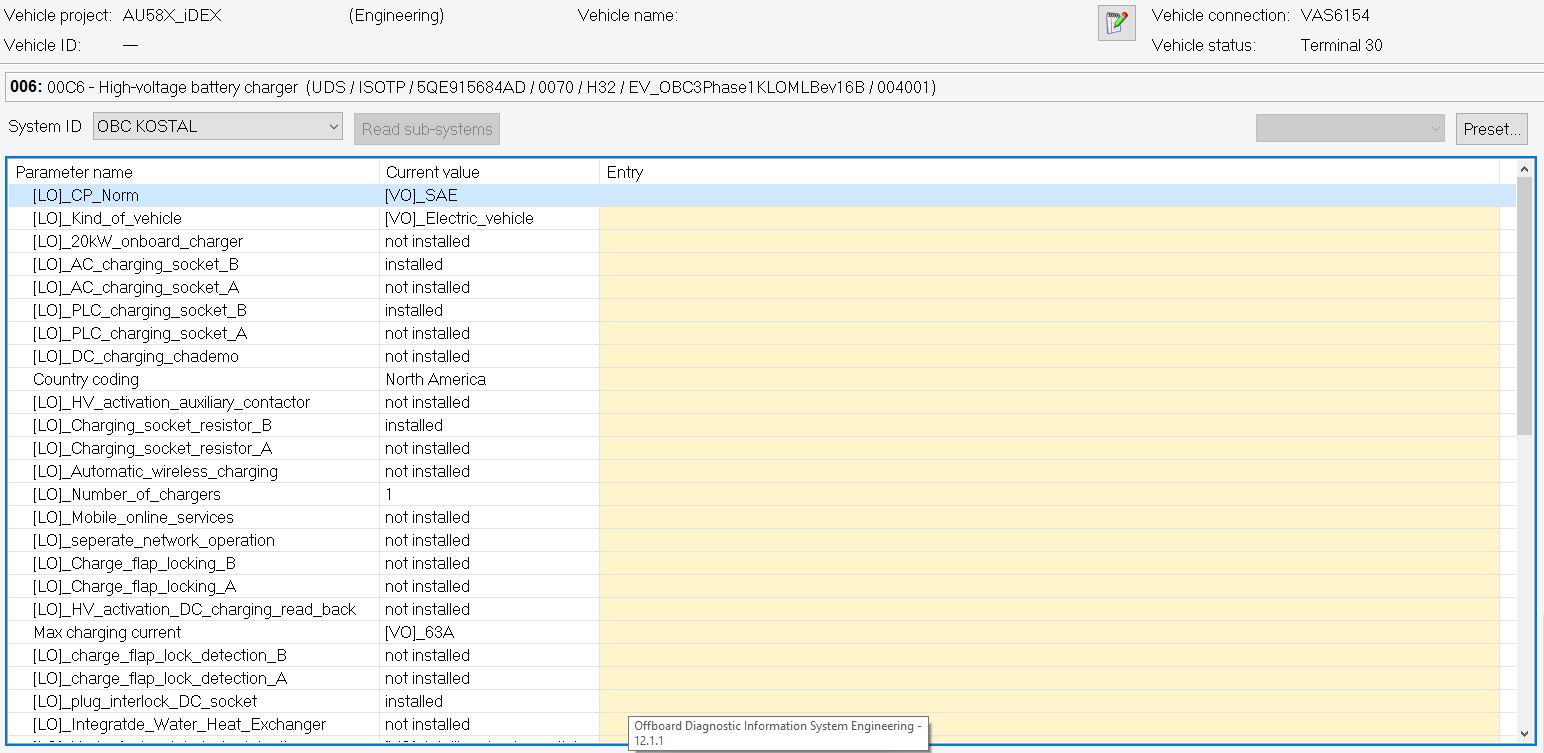
Task: Click the notepad edit icon beside Vehicle connection
Action: (1116, 23)
